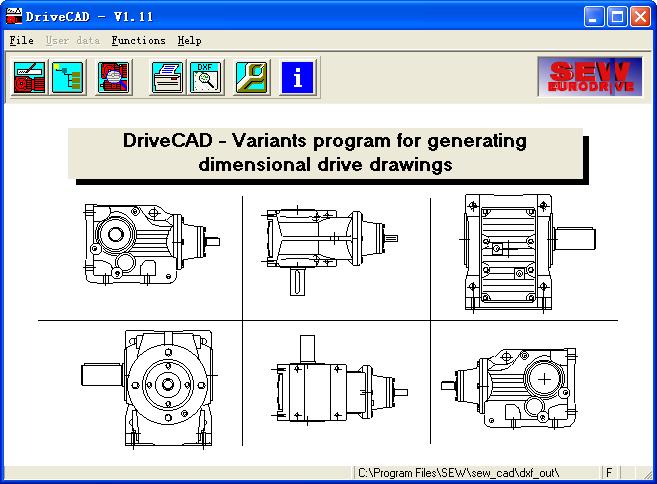Click the dxf_out path in status bar
The width and height of the screenshot is (657, 484).
[x=458, y=473]
